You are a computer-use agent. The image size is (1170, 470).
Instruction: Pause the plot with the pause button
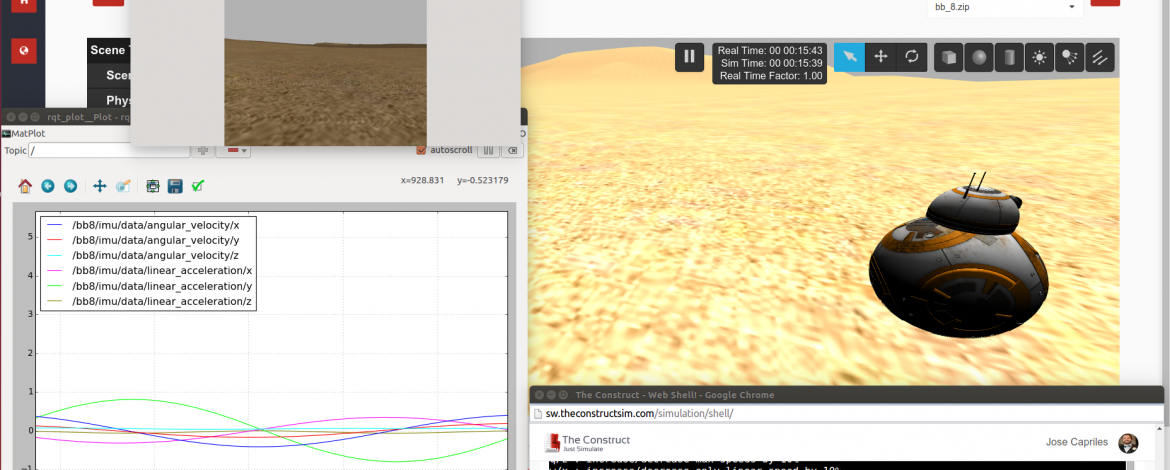point(488,150)
